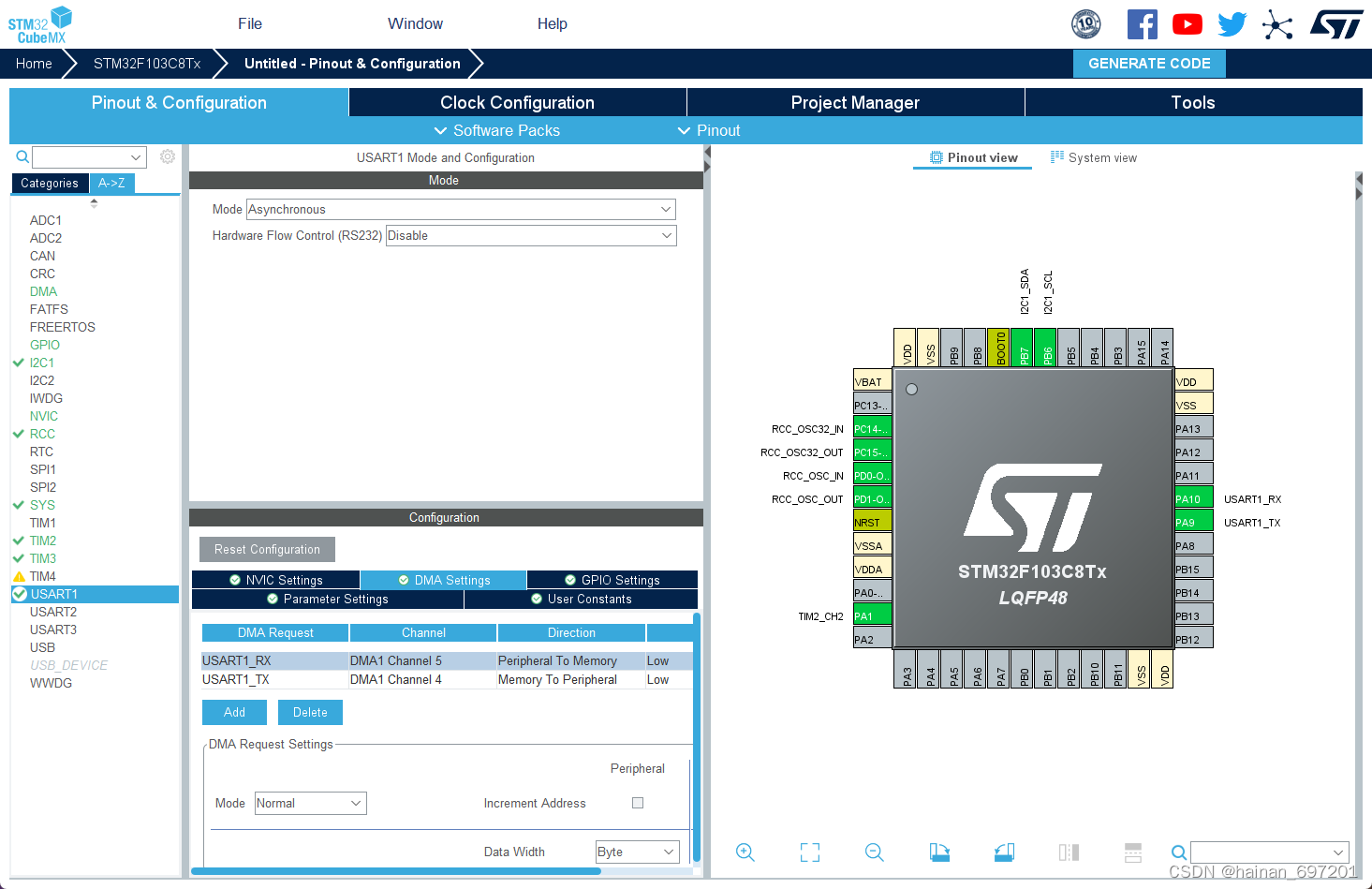Click the ST logo icon
The image size is (1372, 889).
(x=1336, y=24)
